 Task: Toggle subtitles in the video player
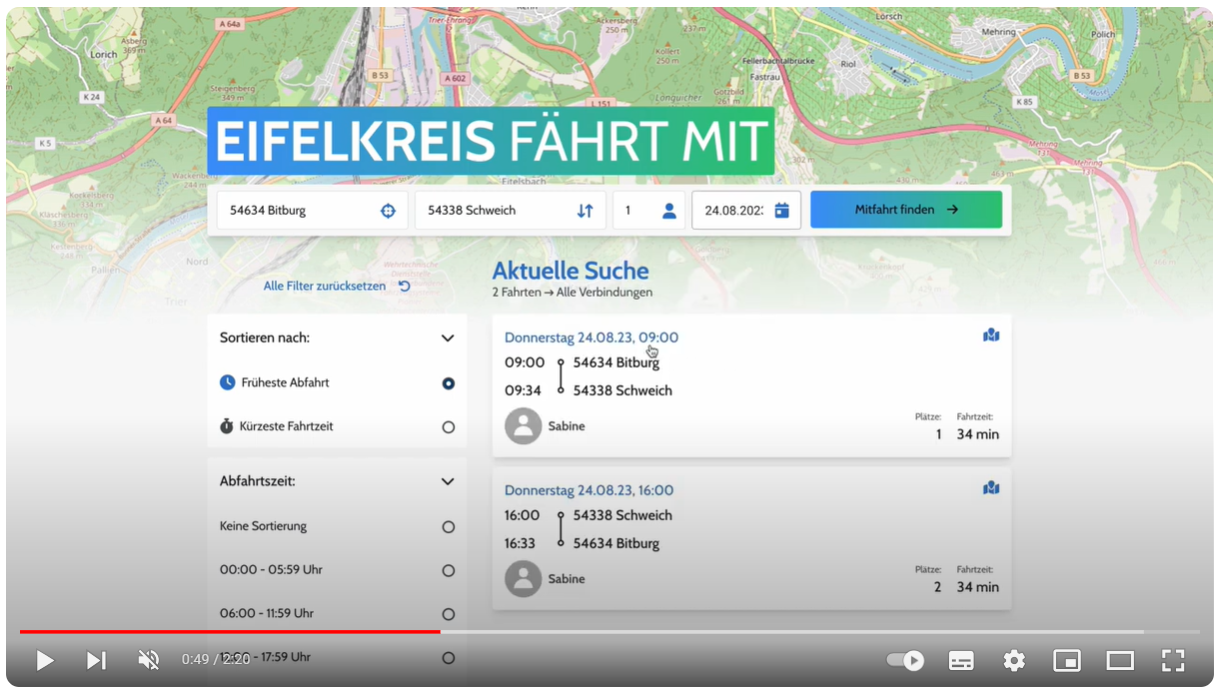(x=961, y=660)
